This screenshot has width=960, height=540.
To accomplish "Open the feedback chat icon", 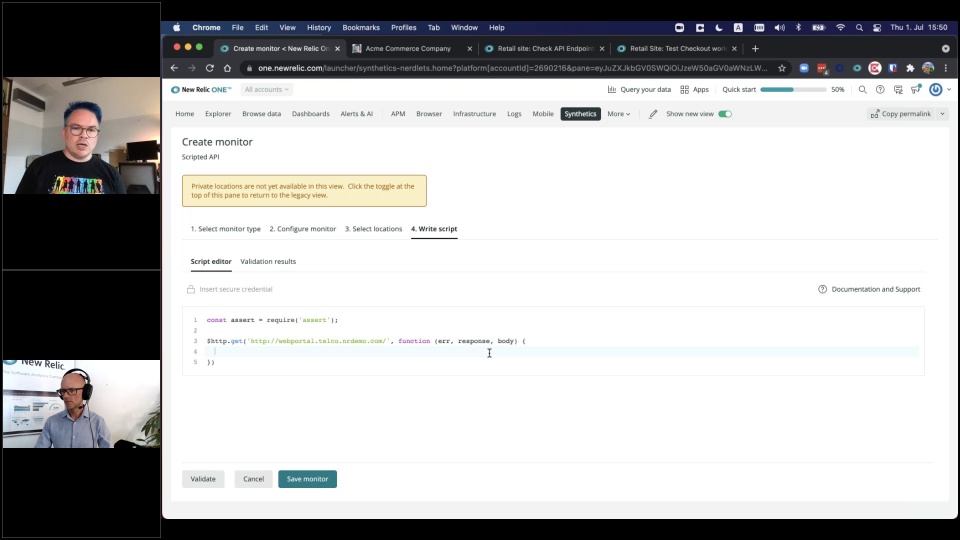I will click(x=898, y=89).
